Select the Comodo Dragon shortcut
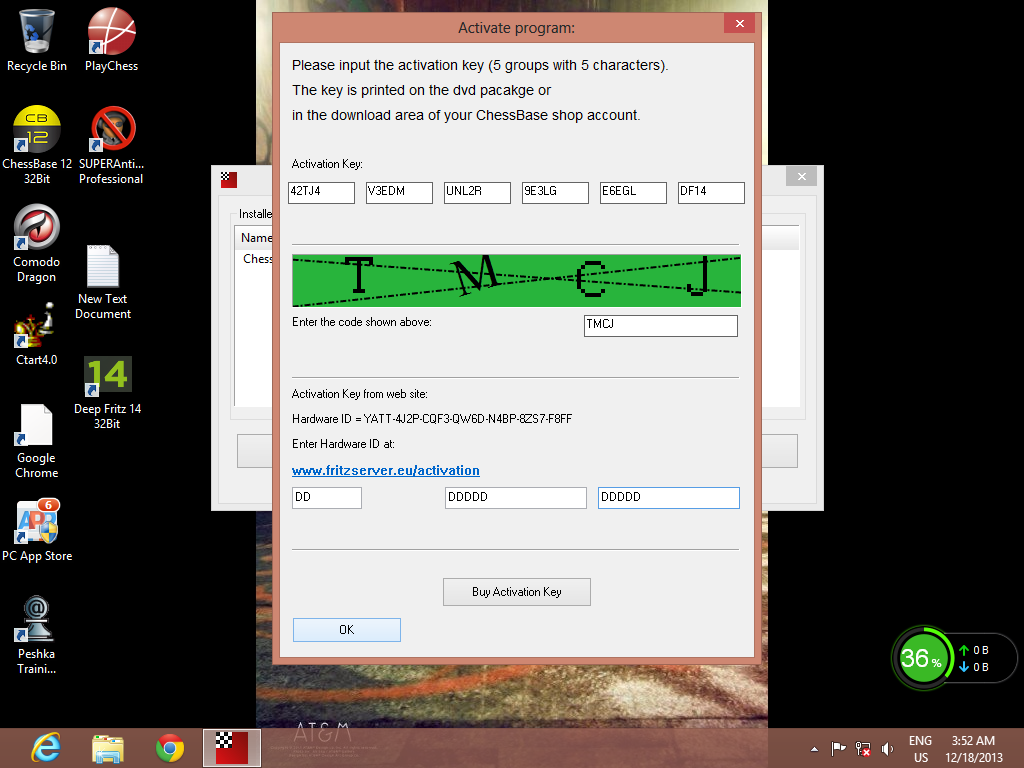Screen dimensions: 1024x768 (37, 243)
